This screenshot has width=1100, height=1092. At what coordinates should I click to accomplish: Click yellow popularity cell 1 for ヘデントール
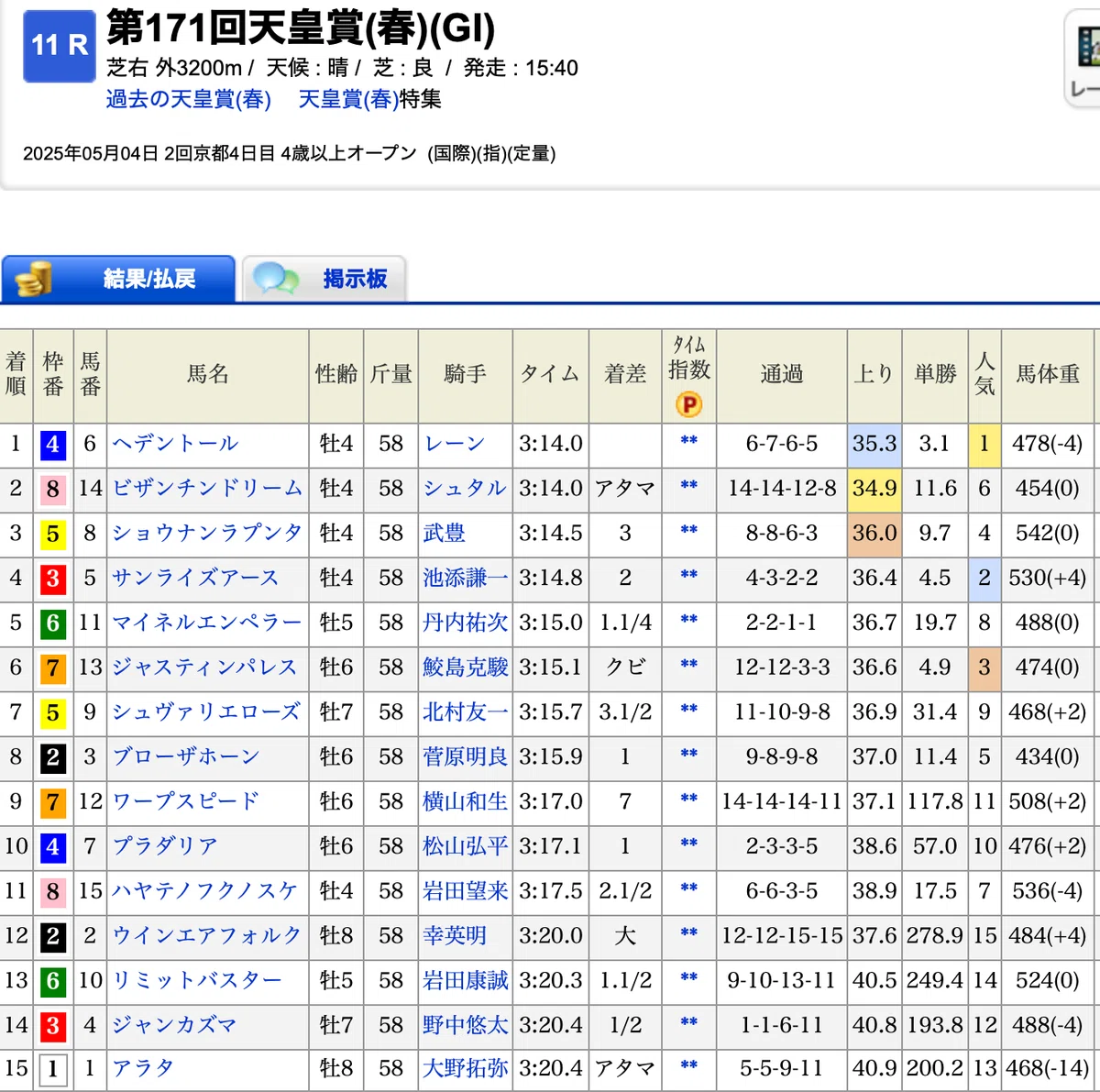point(984,444)
